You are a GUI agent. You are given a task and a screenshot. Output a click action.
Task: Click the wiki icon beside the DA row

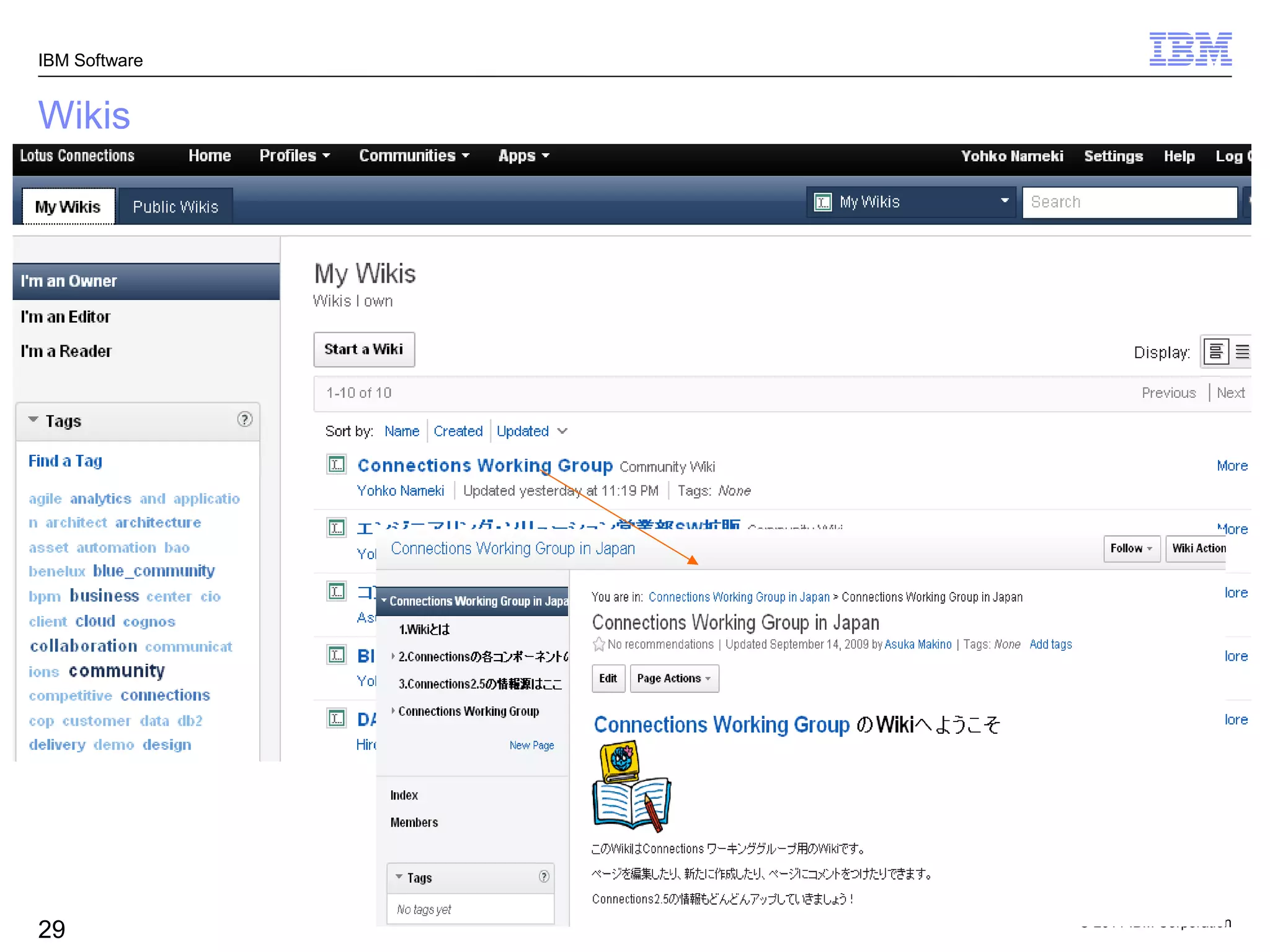pyautogui.click(x=337, y=718)
